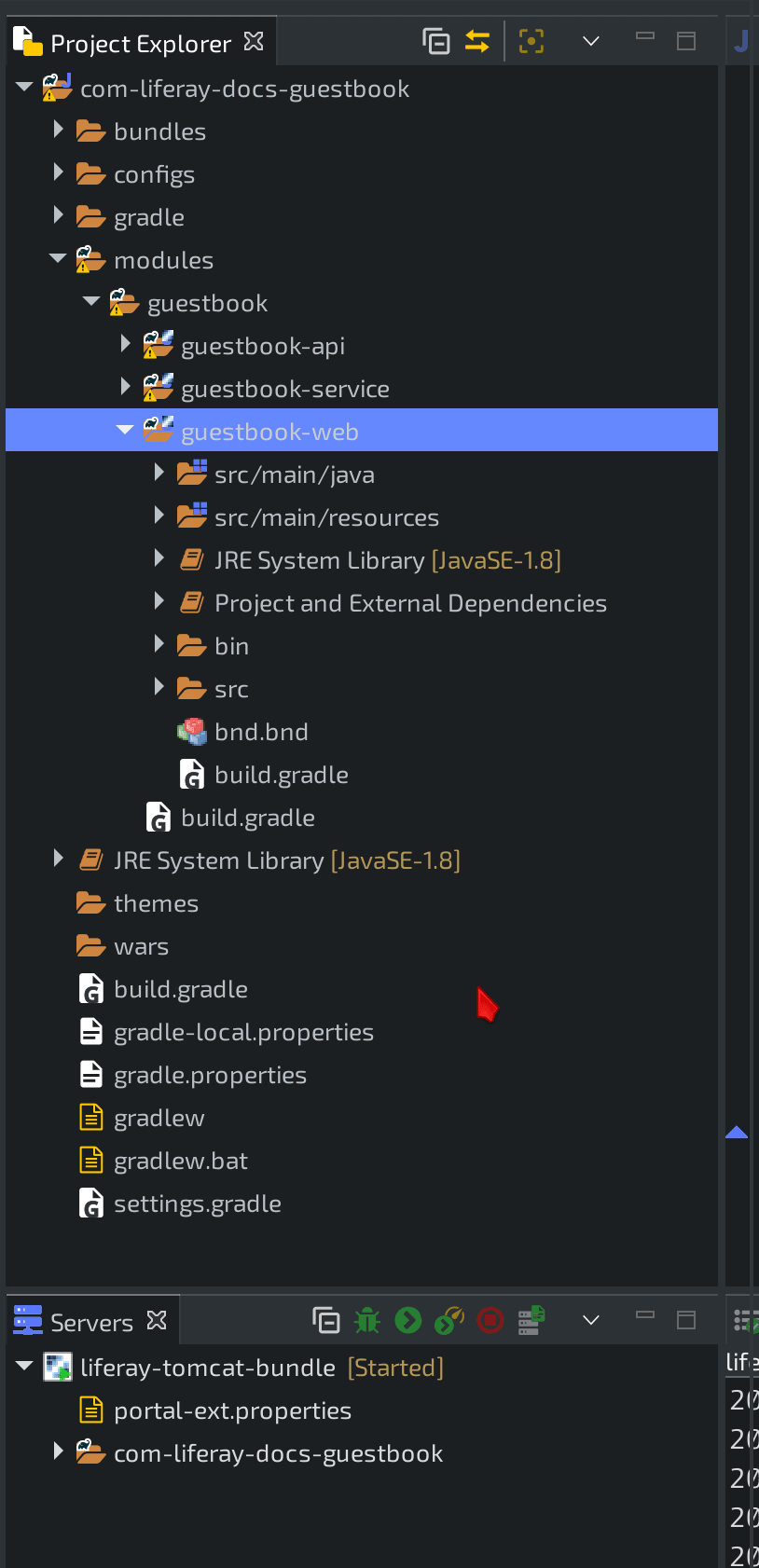Close the Project Explorer tab

pyautogui.click(x=254, y=42)
